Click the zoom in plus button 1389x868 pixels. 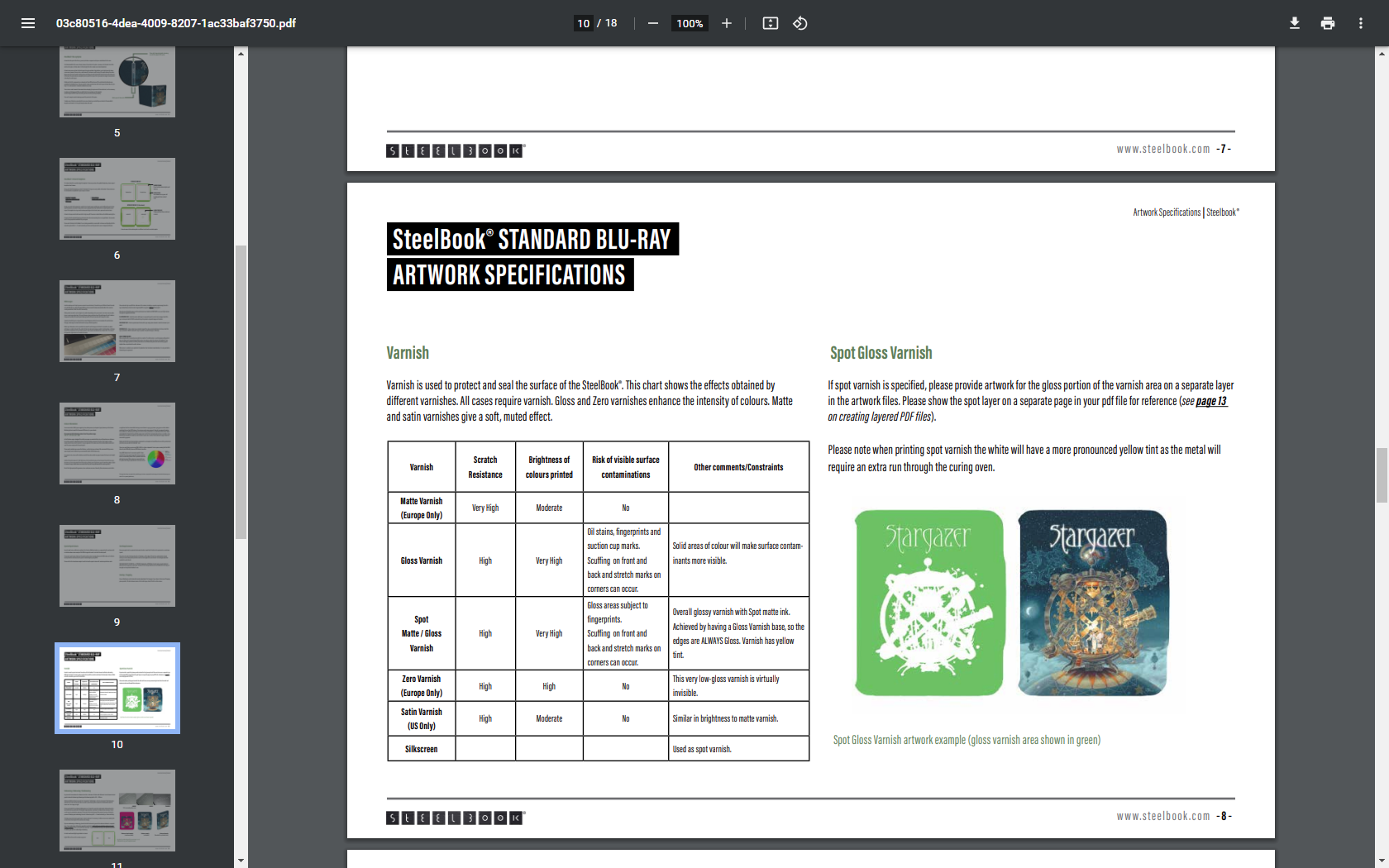pos(727,23)
